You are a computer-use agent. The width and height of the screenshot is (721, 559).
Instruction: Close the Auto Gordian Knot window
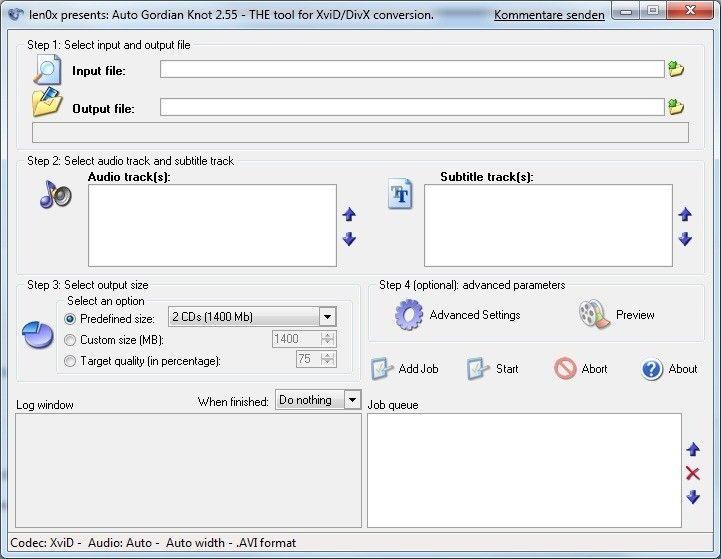click(x=690, y=10)
